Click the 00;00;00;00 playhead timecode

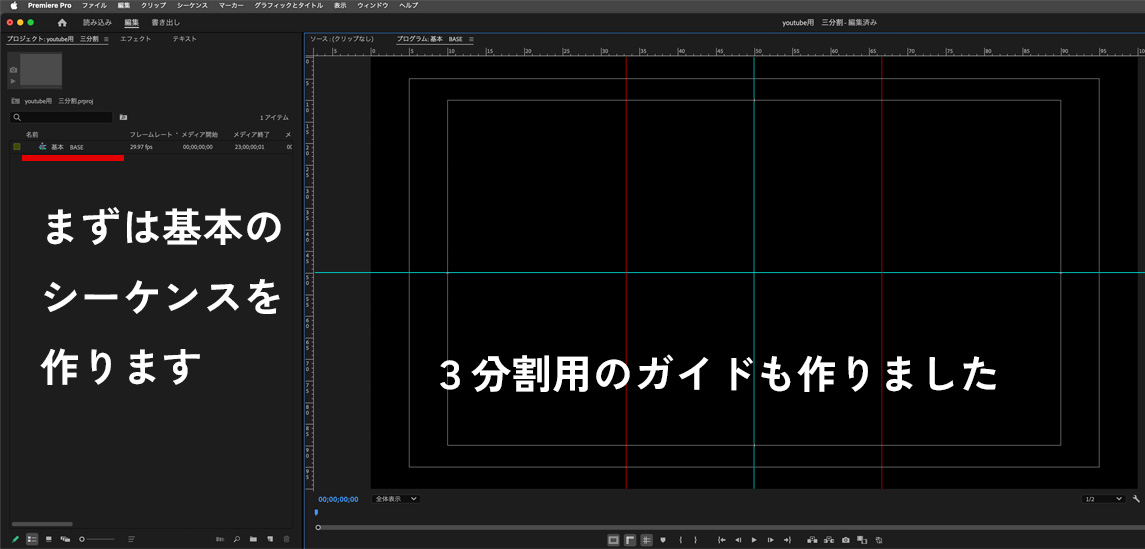coord(338,499)
